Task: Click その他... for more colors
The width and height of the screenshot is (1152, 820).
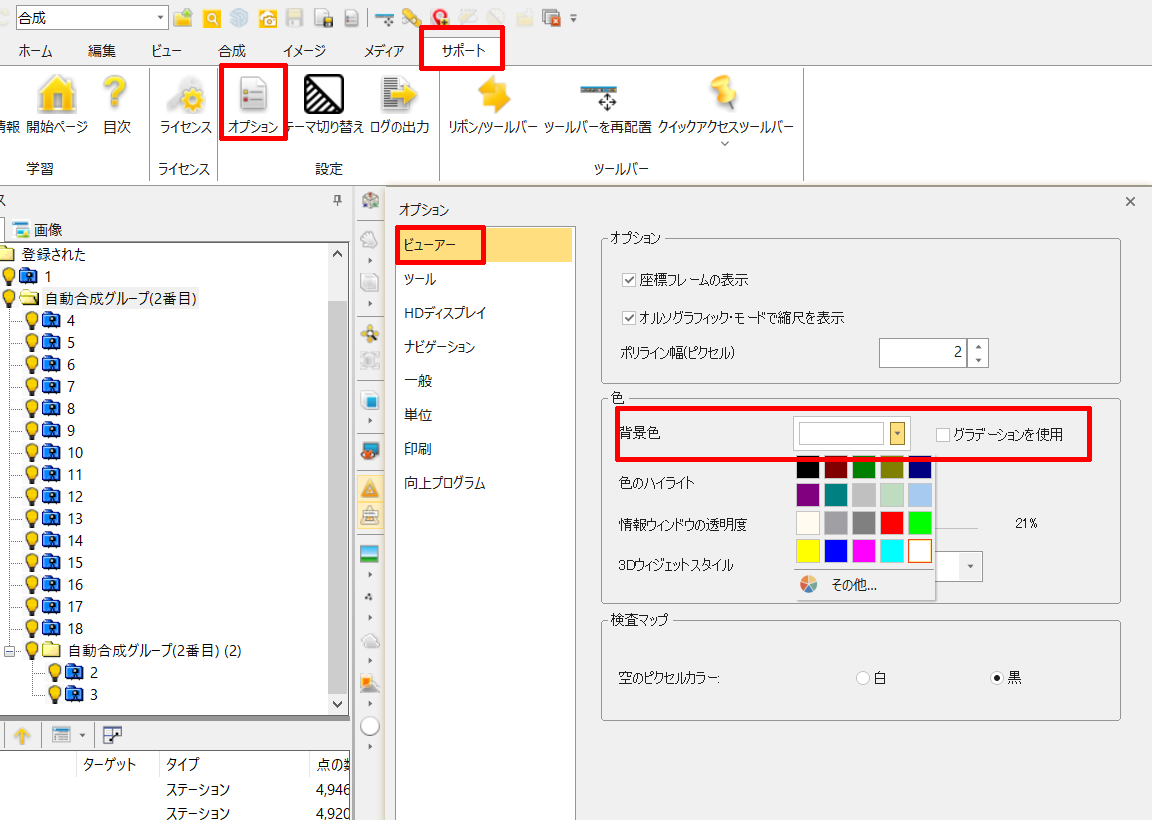Action: pos(853,585)
